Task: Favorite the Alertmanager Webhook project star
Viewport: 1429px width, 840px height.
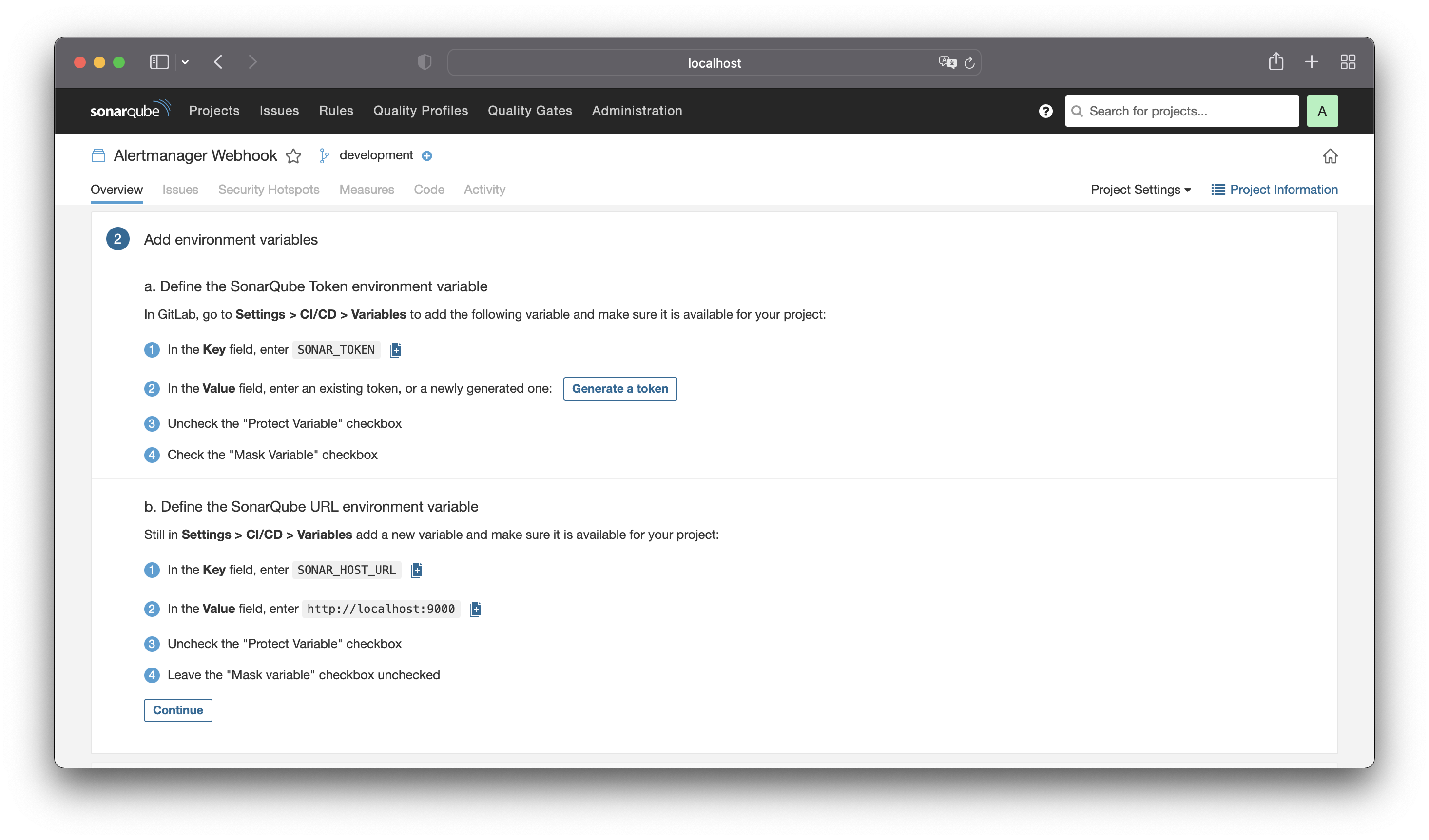Action: click(x=293, y=156)
